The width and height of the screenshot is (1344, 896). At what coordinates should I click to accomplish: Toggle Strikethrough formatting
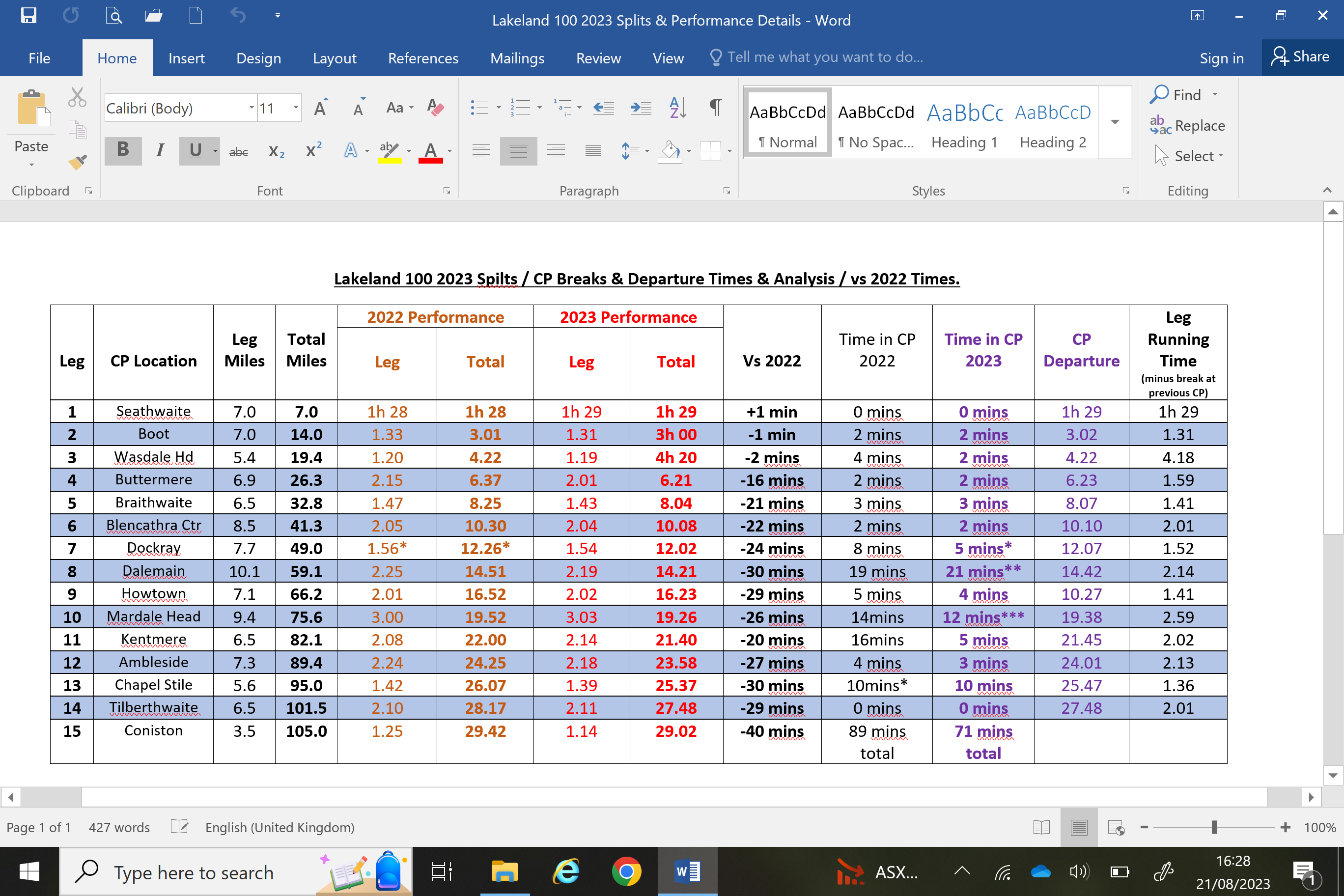[x=238, y=151]
